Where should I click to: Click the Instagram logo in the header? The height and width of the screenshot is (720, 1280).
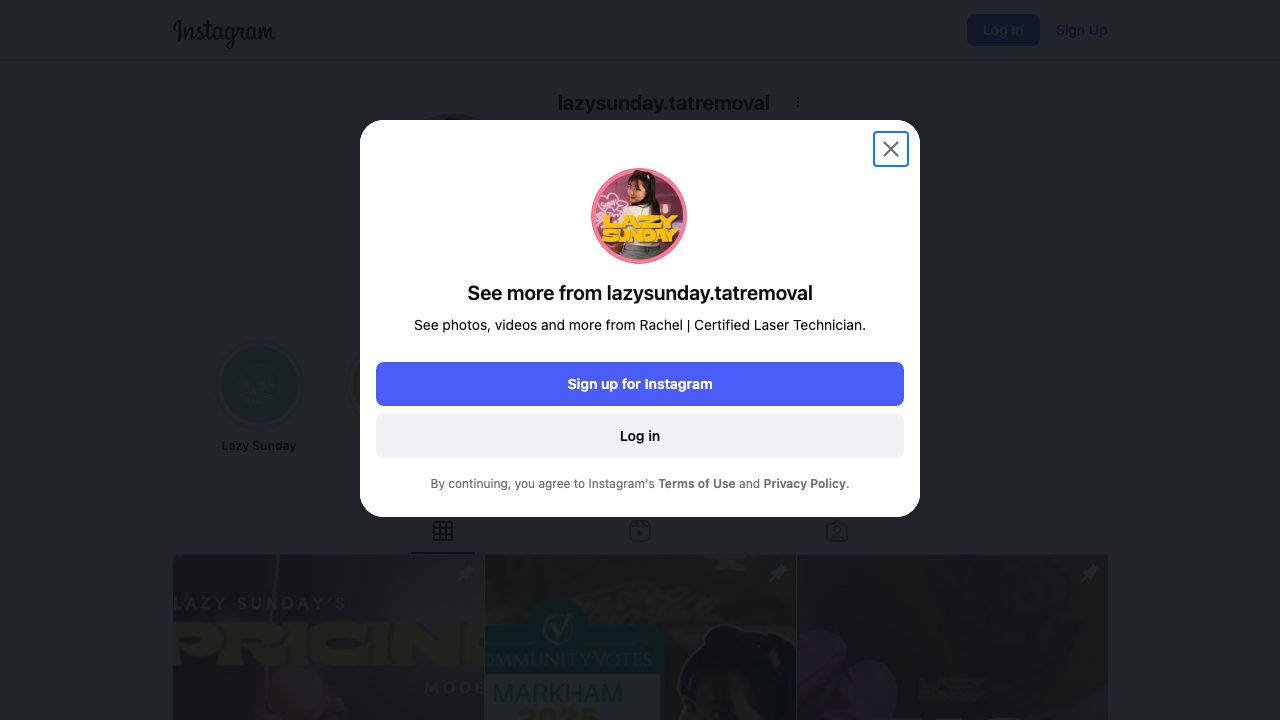click(x=224, y=32)
